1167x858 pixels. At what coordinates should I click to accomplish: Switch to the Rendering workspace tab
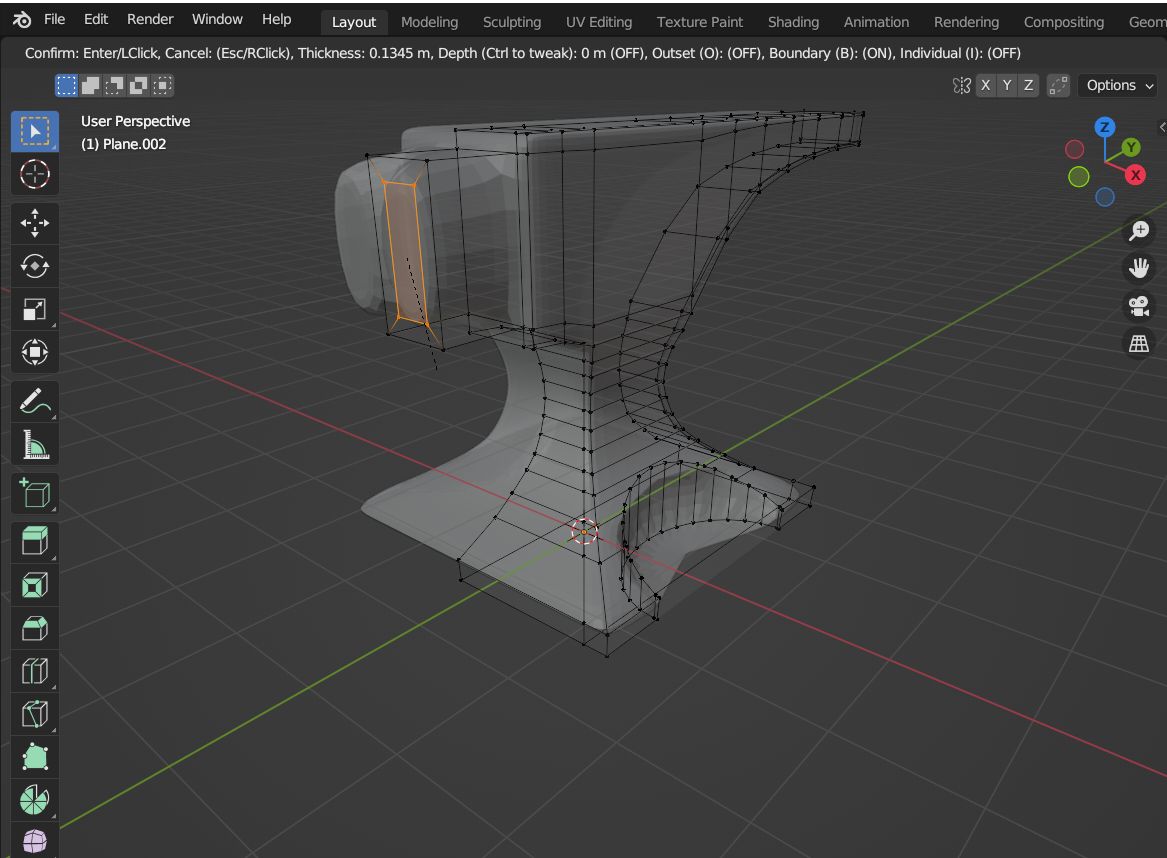[x=966, y=22]
